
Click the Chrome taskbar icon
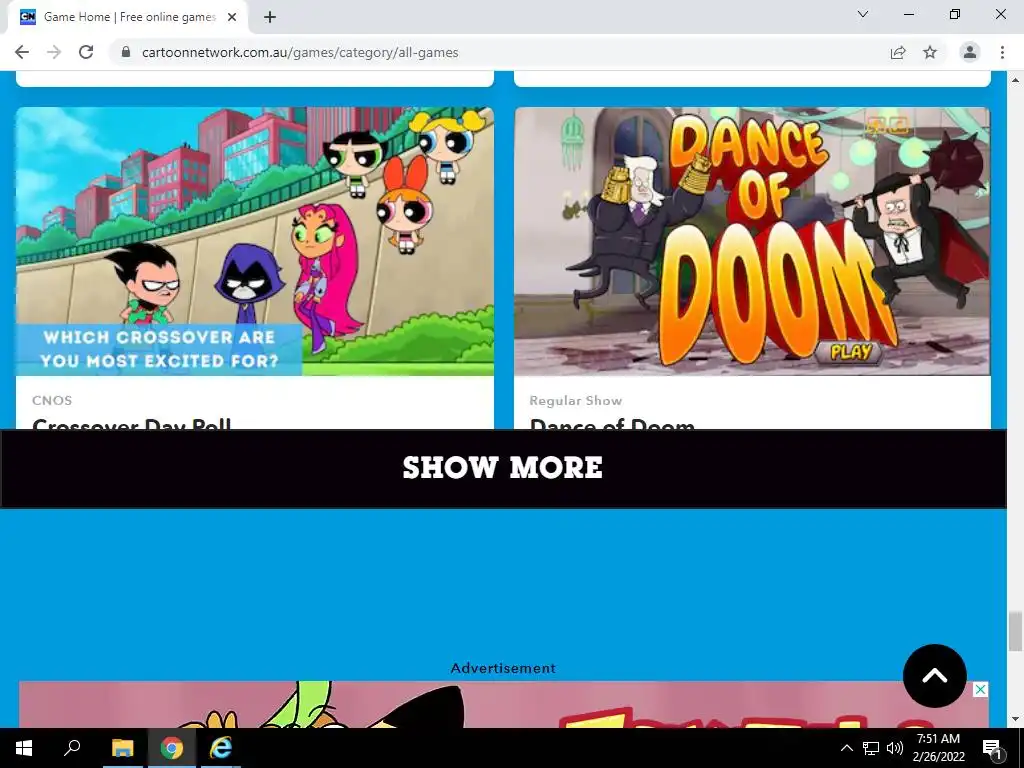172,748
